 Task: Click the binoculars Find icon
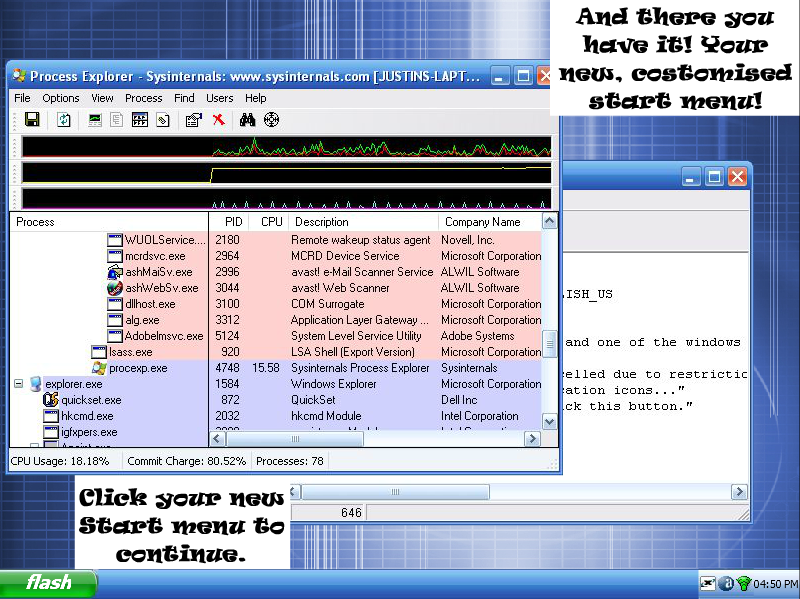click(247, 120)
